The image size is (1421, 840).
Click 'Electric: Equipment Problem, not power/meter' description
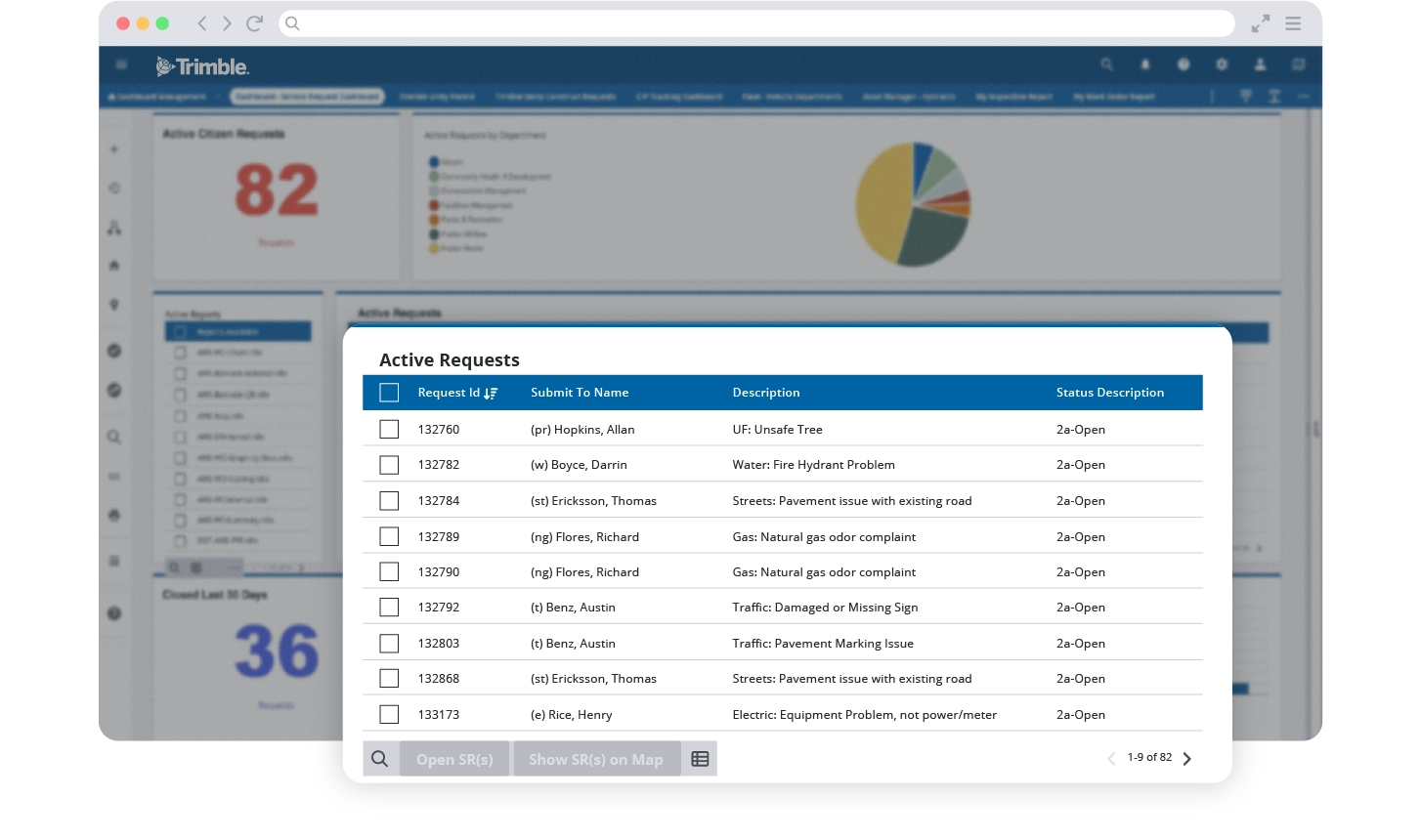pos(865,714)
